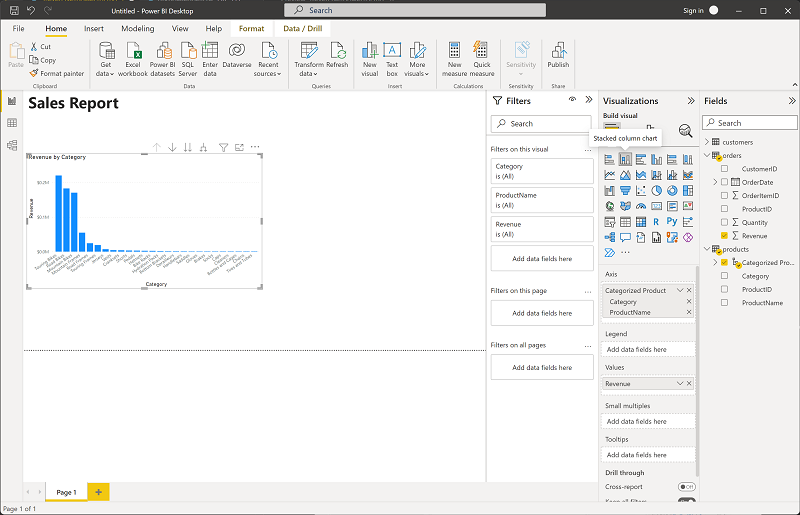Open the Format ribbon tab

[252, 29]
